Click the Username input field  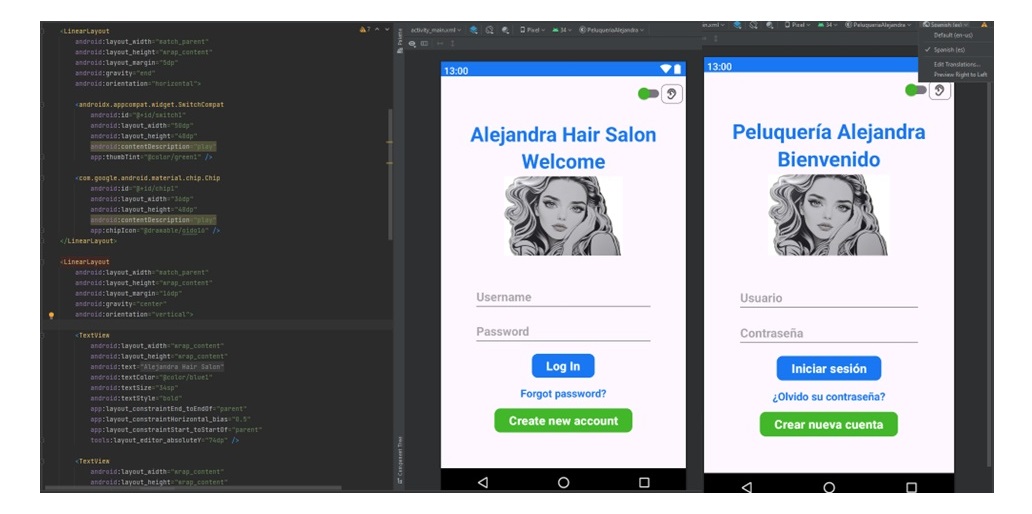[x=563, y=297]
